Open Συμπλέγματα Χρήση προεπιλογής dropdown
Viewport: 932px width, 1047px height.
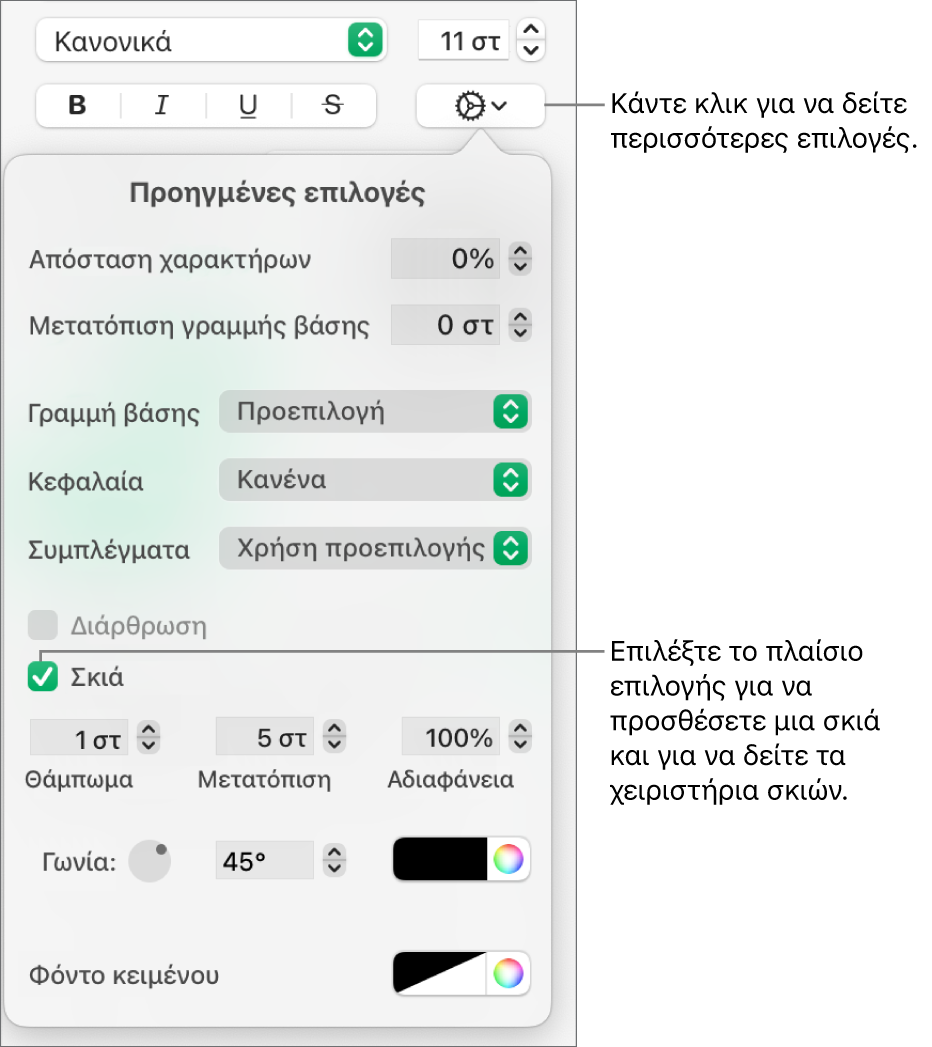tap(375, 548)
